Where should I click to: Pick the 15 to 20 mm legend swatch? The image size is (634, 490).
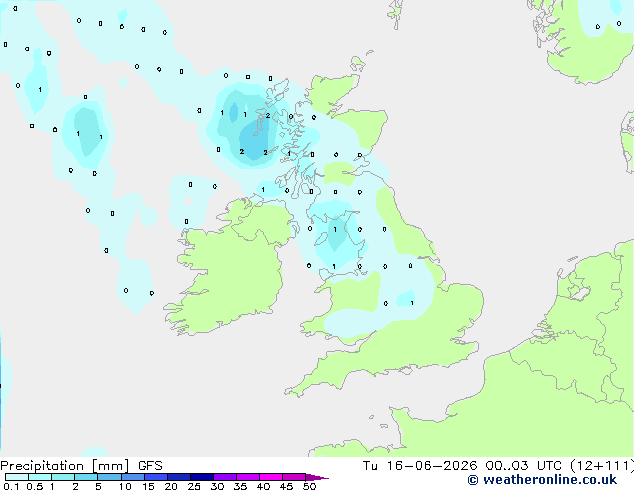156,477
